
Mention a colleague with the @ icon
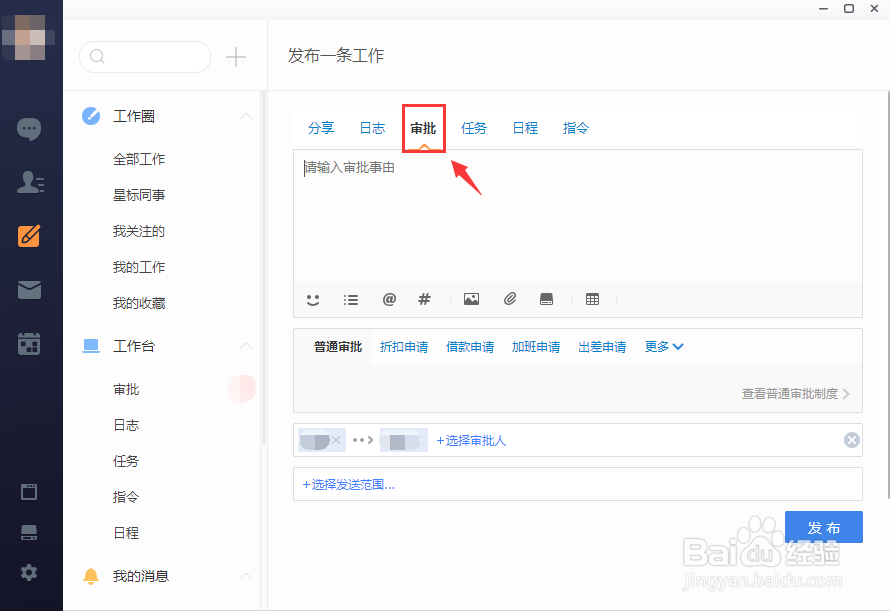(389, 299)
